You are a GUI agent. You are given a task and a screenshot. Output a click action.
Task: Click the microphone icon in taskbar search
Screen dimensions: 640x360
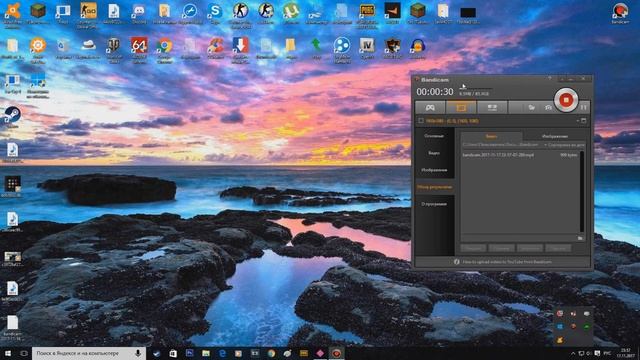pos(138,353)
